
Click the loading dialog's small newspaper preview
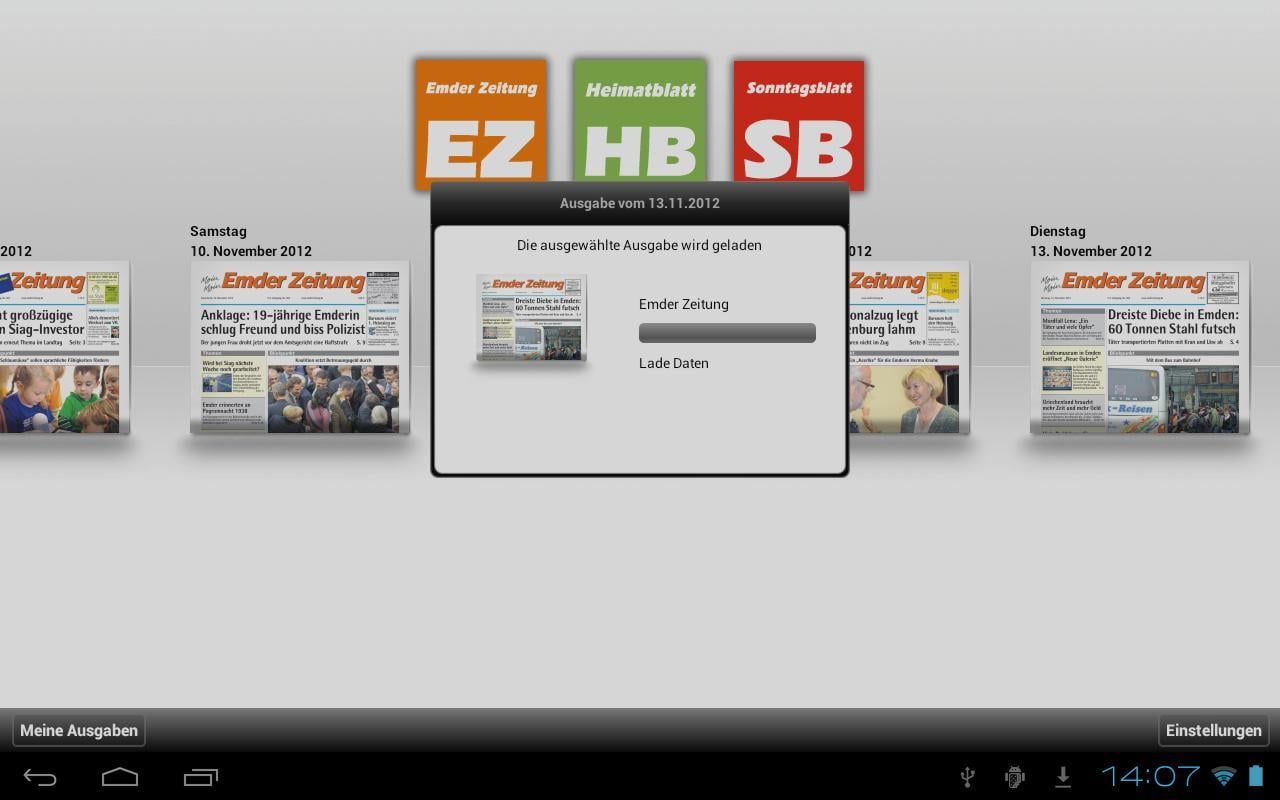pos(531,317)
